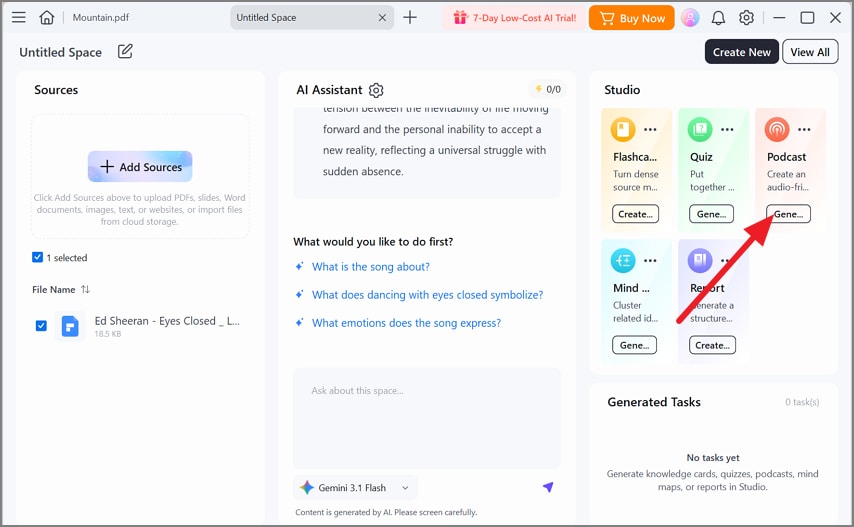Edit the Untitled Space name
Screen dimensions: 854x527
[125, 51]
